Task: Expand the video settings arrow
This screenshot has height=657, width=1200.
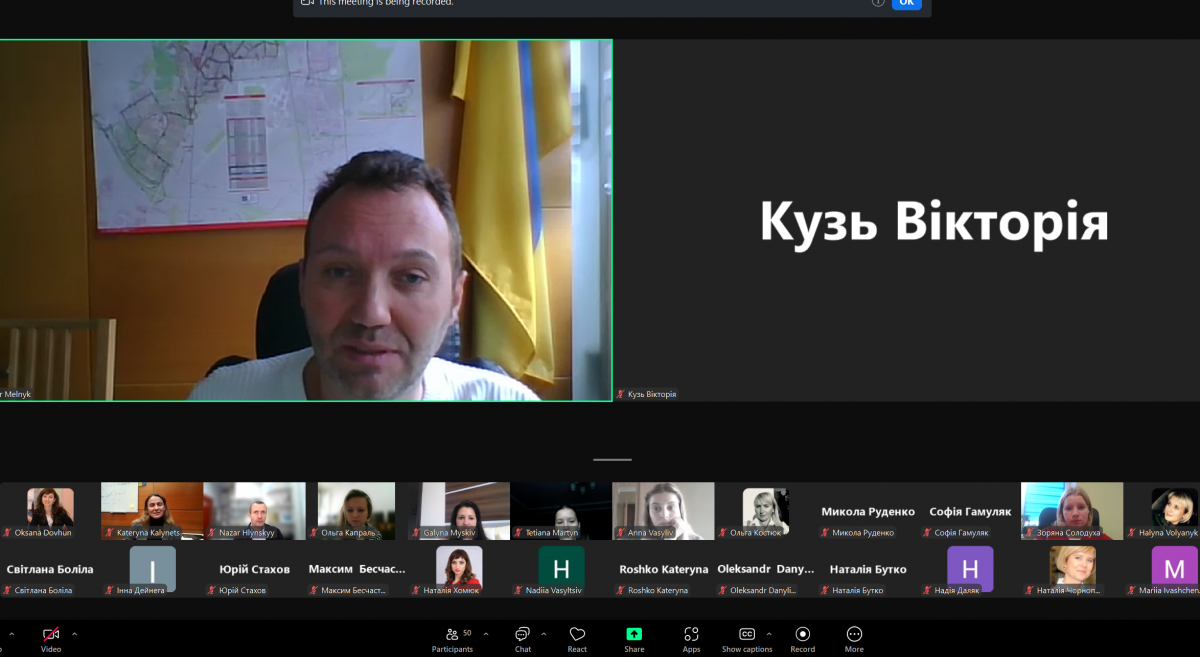Action: pyautogui.click(x=74, y=634)
